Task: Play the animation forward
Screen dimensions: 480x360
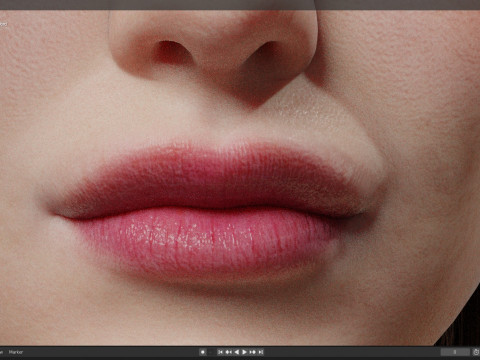Action: click(x=244, y=352)
